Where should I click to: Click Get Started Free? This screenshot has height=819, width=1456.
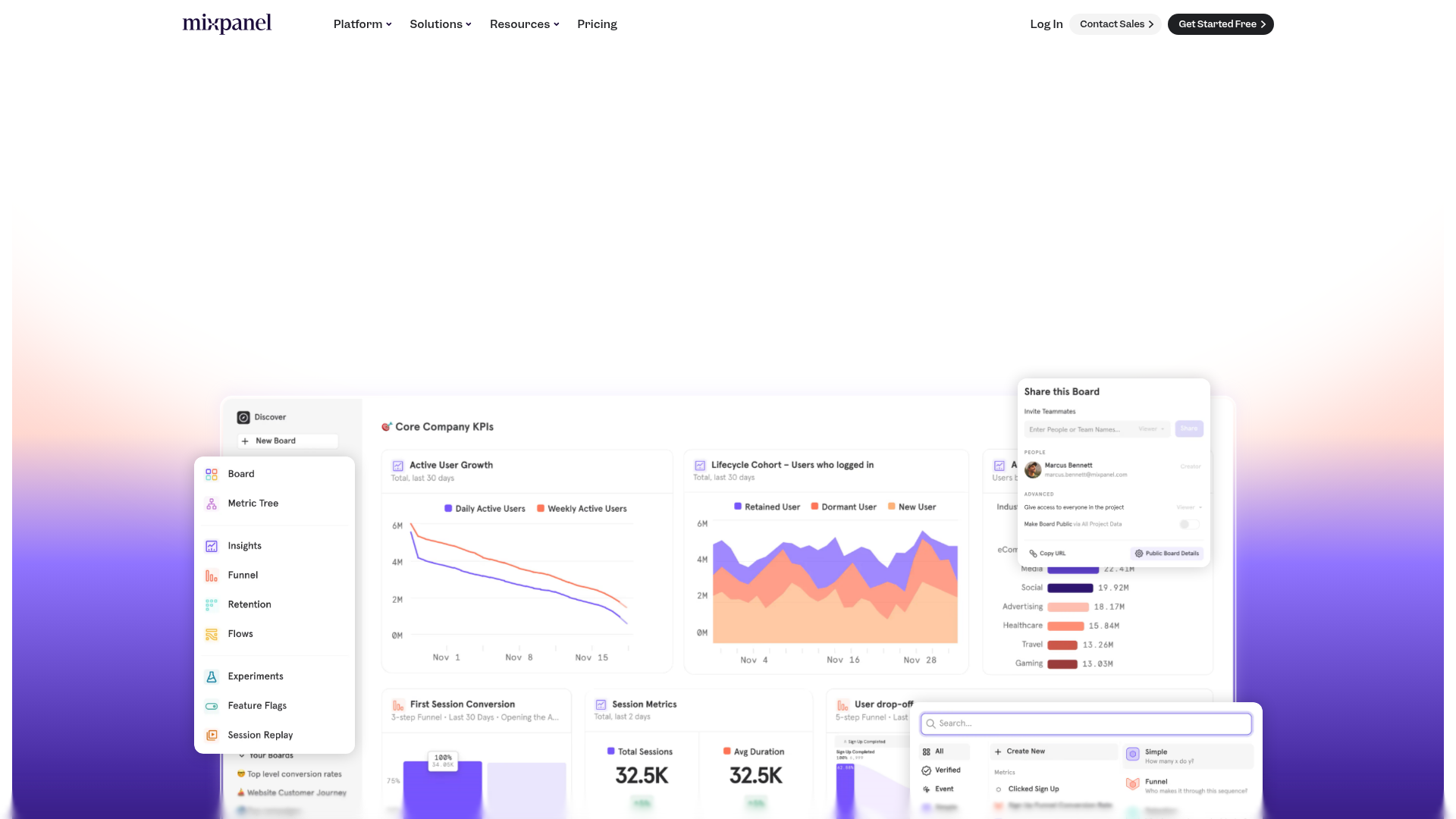click(x=1220, y=24)
